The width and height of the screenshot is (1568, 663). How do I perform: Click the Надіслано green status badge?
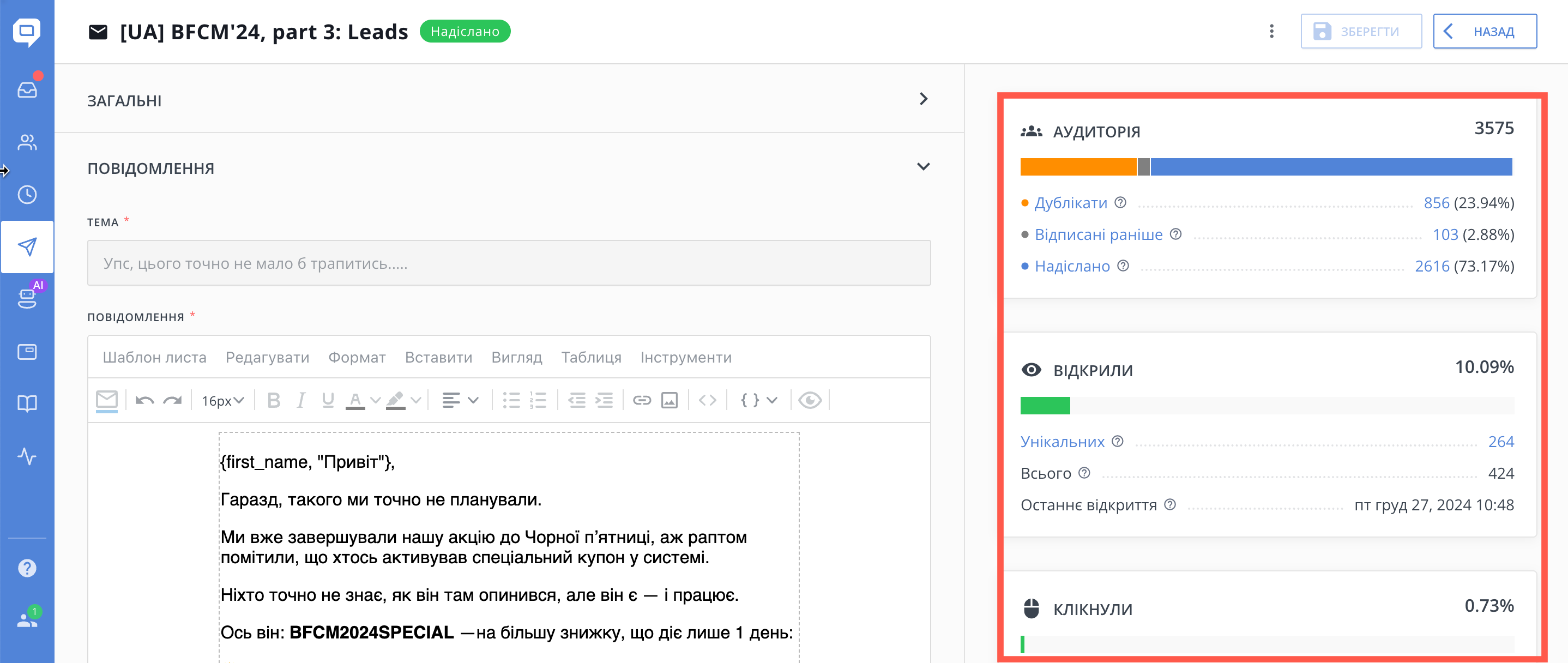click(465, 31)
